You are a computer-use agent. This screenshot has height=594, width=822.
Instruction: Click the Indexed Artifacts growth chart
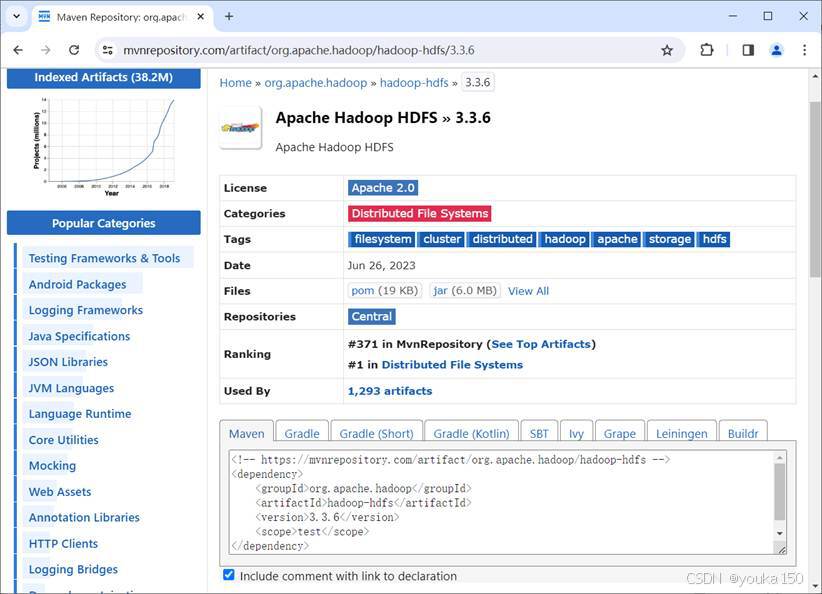(x=104, y=145)
